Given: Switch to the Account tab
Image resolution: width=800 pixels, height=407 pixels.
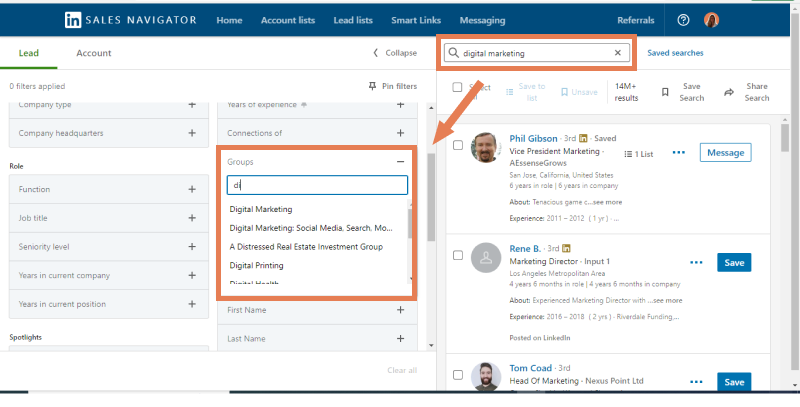Looking at the screenshot, I should pyautogui.click(x=94, y=53).
